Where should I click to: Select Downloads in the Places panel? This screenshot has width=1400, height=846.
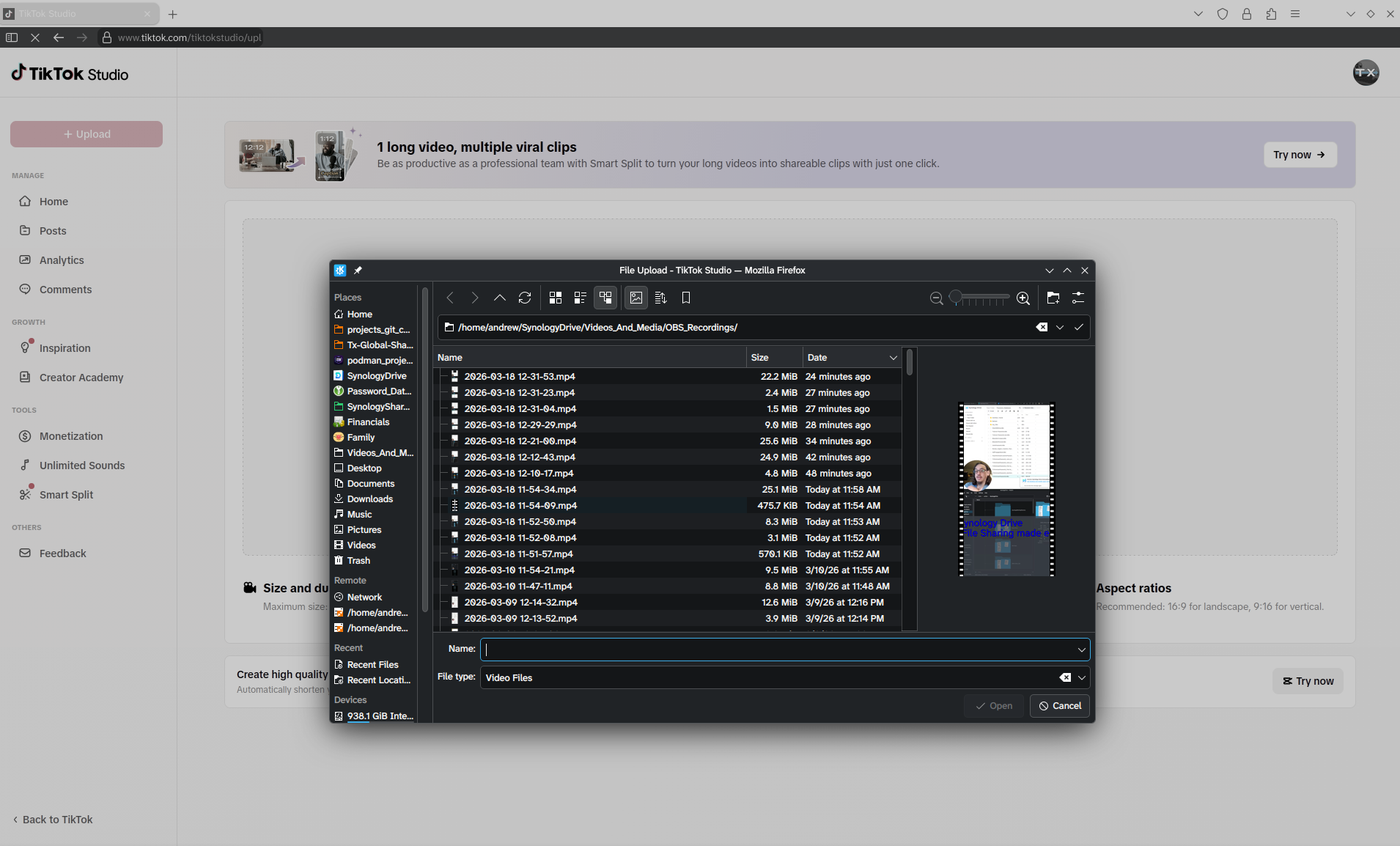point(369,499)
